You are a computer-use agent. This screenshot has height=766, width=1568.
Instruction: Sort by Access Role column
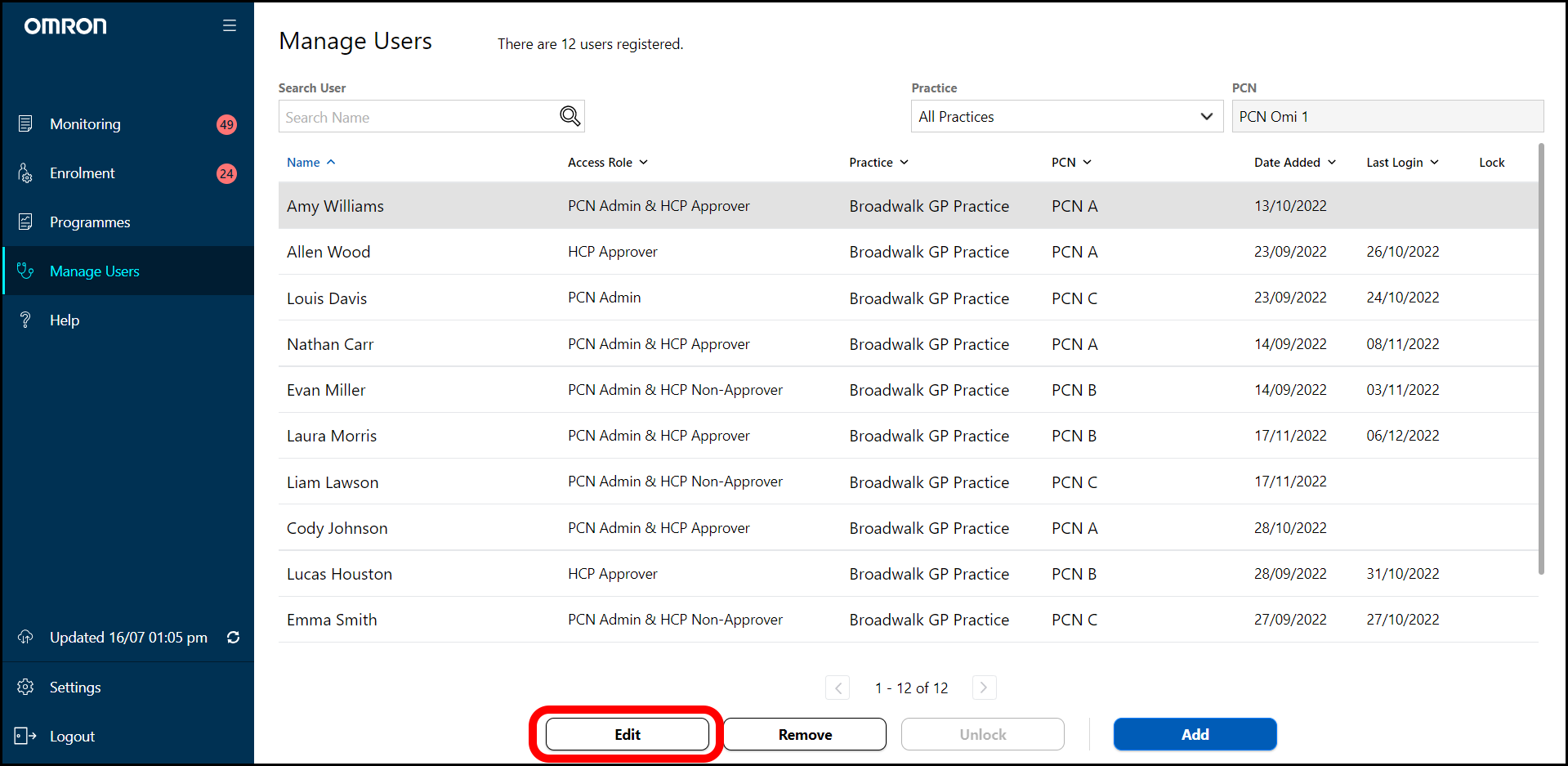click(607, 163)
